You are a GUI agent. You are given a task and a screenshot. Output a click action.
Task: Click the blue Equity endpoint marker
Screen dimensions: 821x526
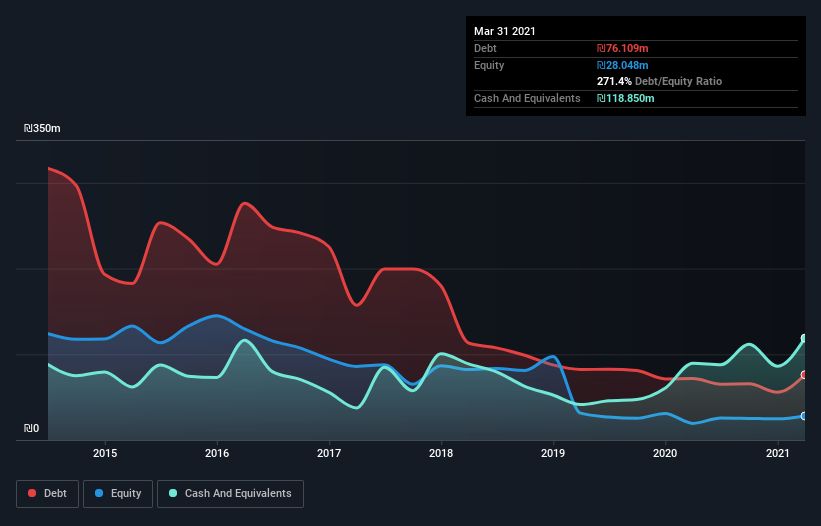tap(804, 416)
